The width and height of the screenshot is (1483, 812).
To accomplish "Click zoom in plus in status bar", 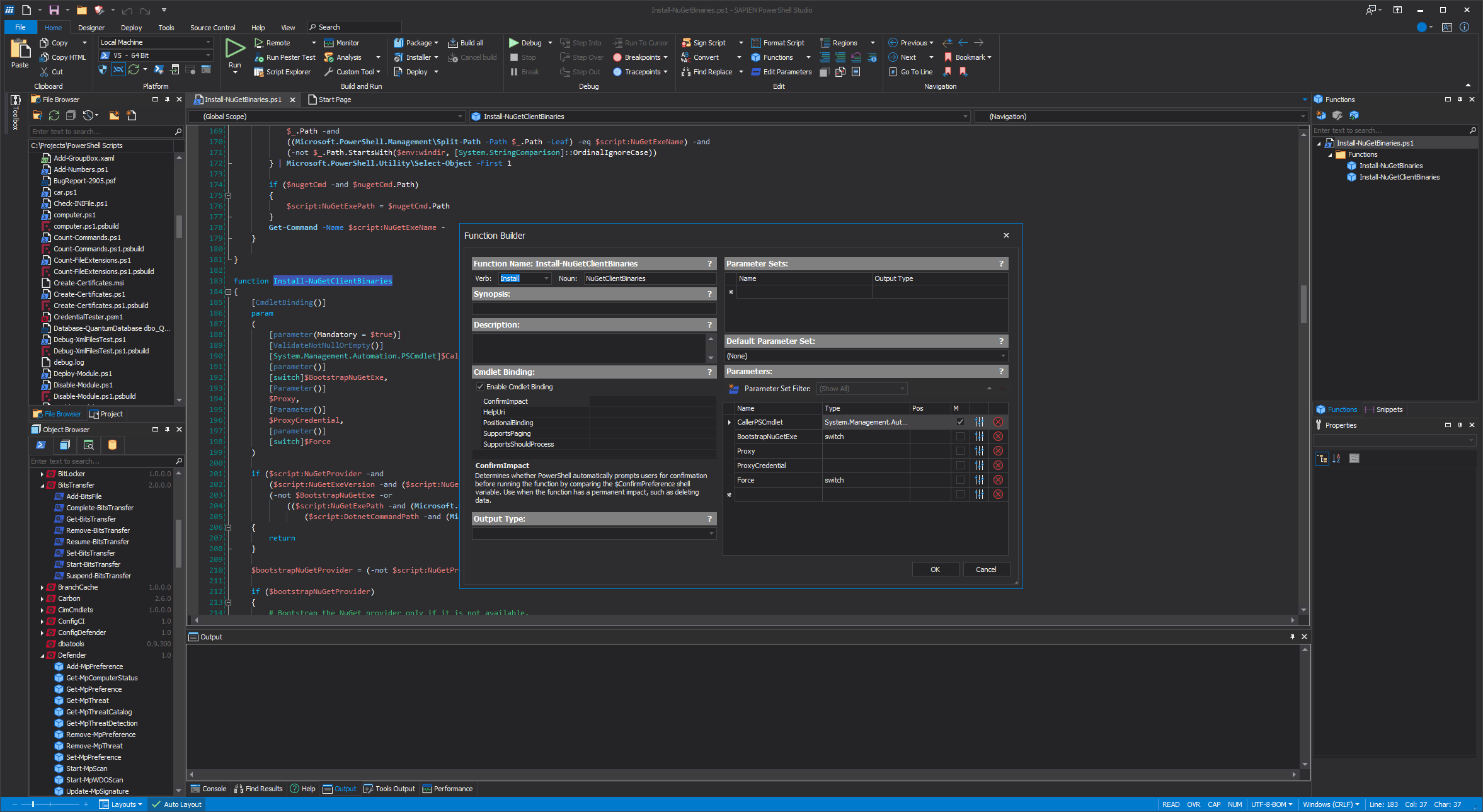I will (86, 804).
